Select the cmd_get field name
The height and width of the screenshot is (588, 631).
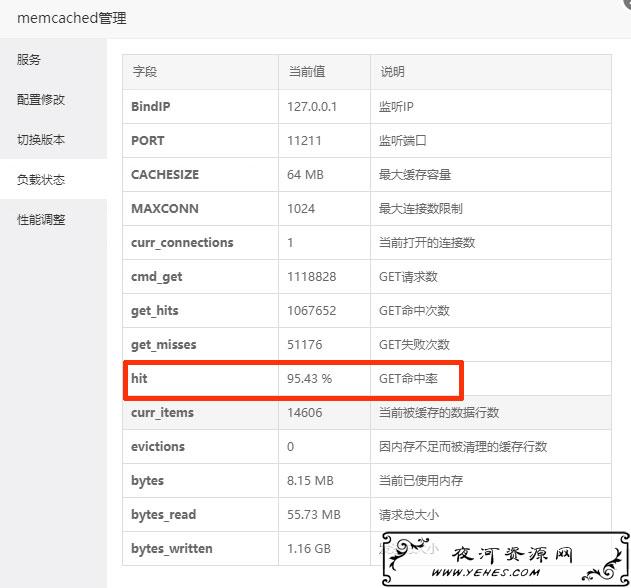point(157,277)
